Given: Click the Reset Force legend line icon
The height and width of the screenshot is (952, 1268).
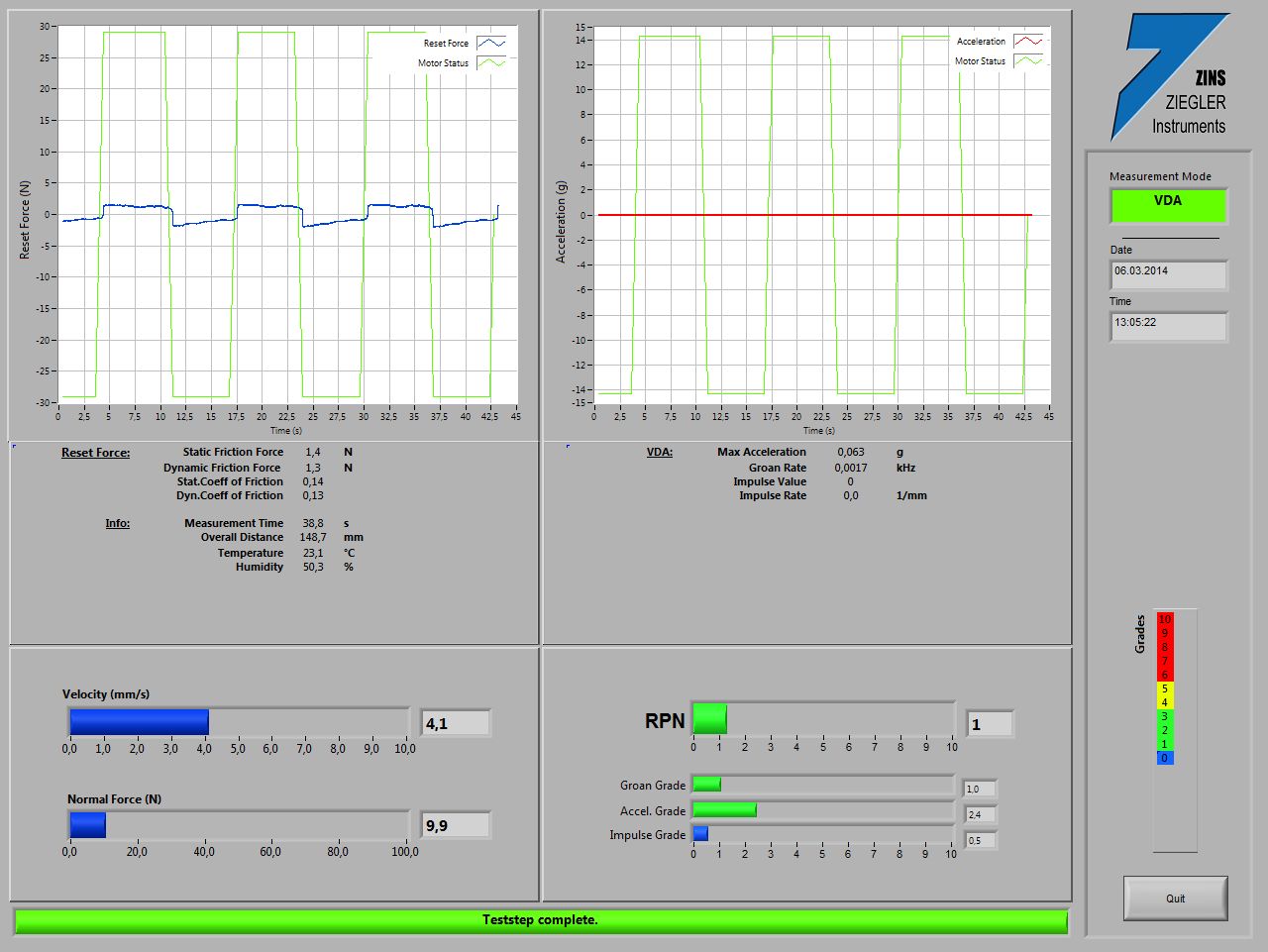Looking at the screenshot, I should pyautogui.click(x=490, y=44).
